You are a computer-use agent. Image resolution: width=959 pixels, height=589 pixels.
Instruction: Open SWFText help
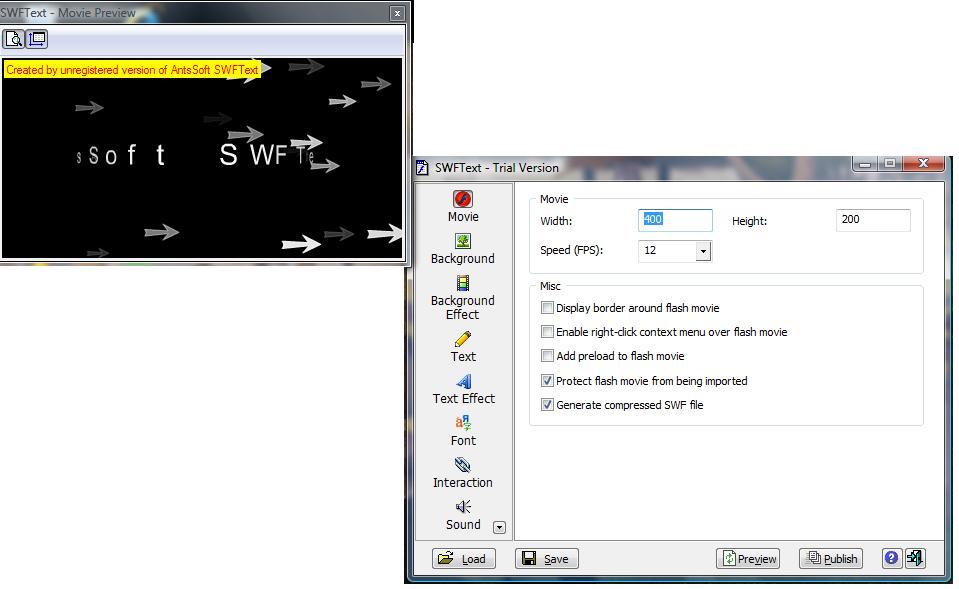pos(890,558)
